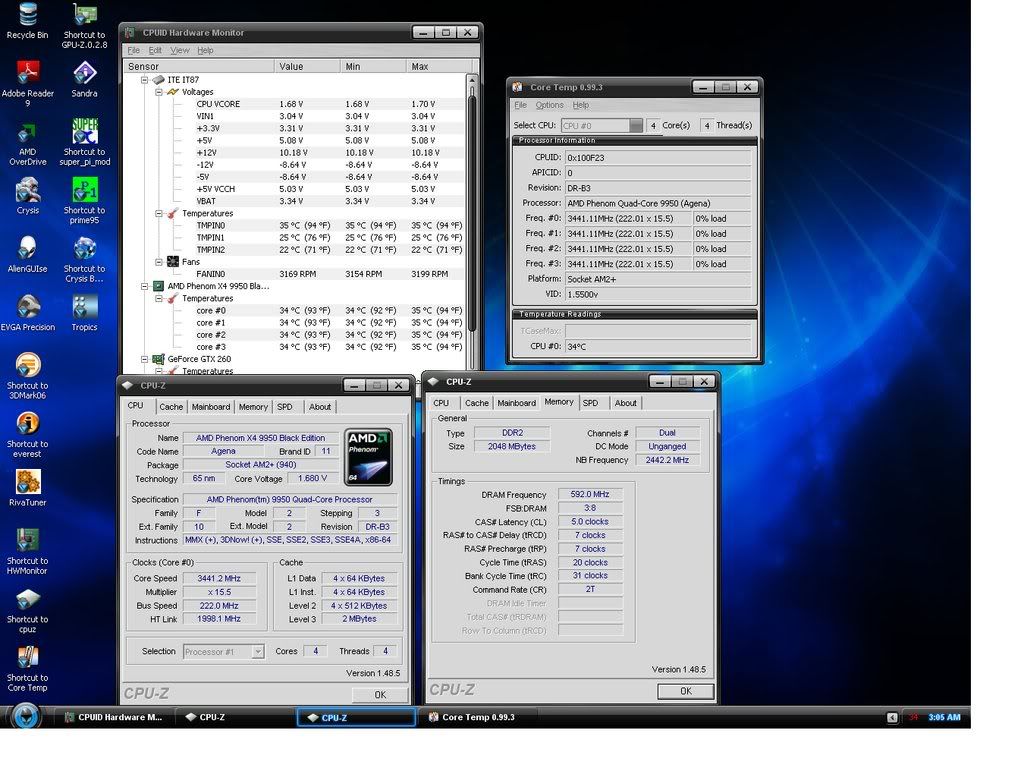Click the AMD Phenom logo in CPU-Z

[369, 457]
